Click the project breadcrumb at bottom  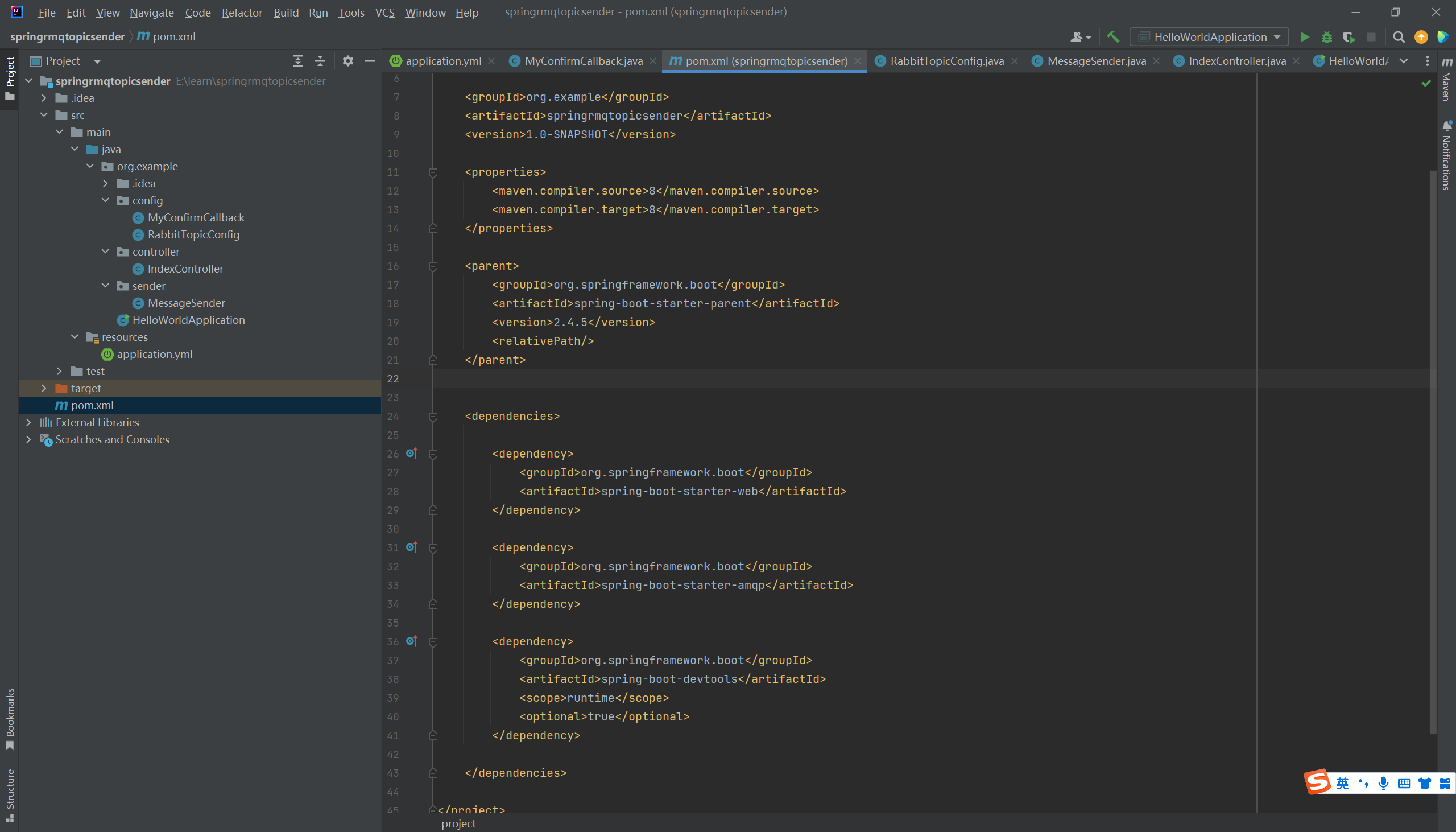458,823
